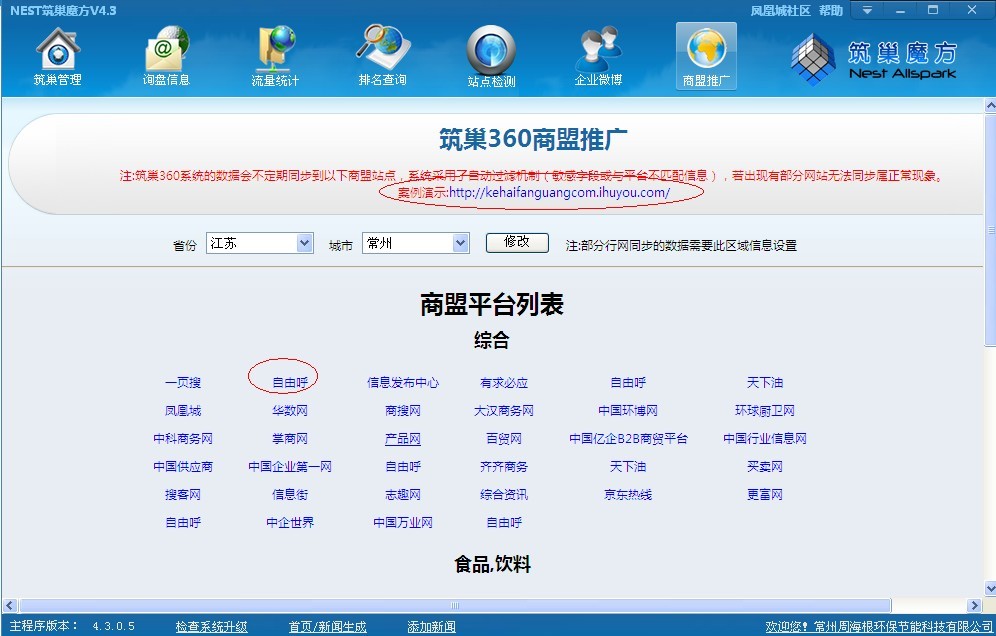Open the 信息发布中心 link

click(403, 382)
